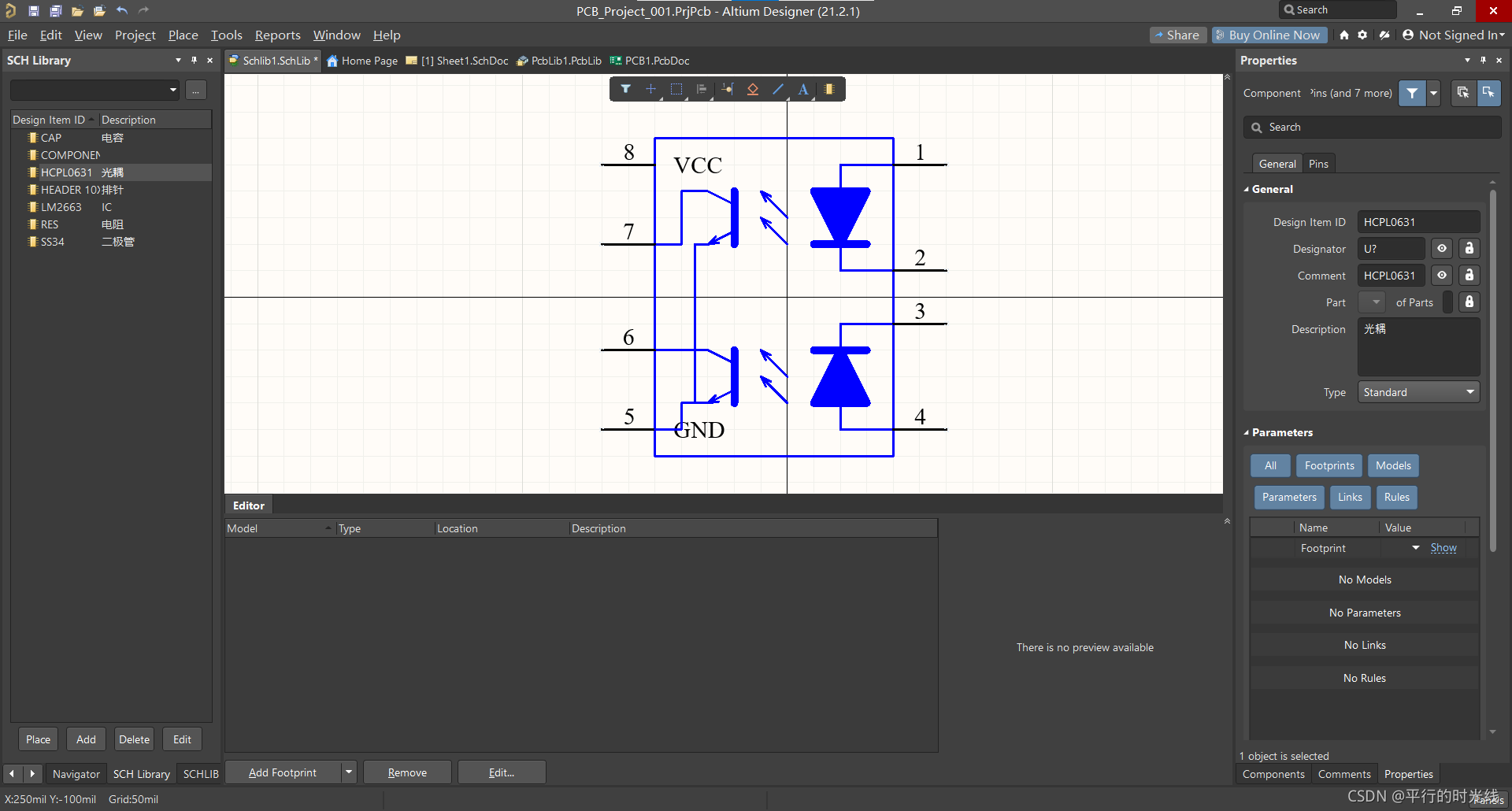1512x811 pixels.
Task: Click the Redo arrow icon
Action: (x=143, y=11)
